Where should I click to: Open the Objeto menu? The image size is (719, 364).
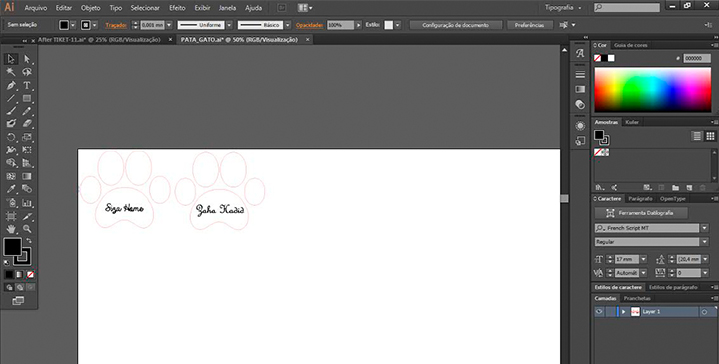[x=90, y=8]
